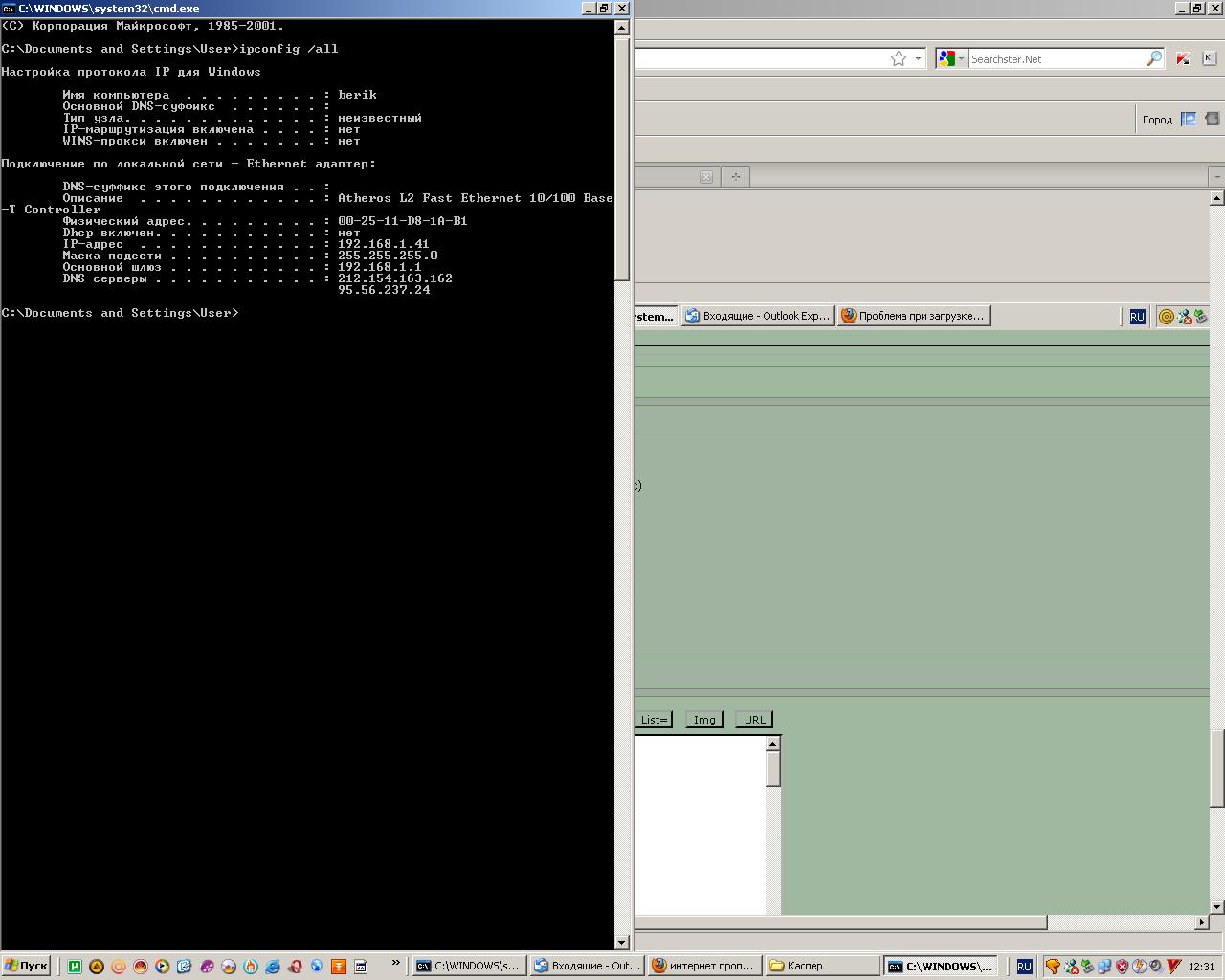This screenshot has height=980, width=1225.
Task: Click inside the white message text area
Action: pos(700,825)
